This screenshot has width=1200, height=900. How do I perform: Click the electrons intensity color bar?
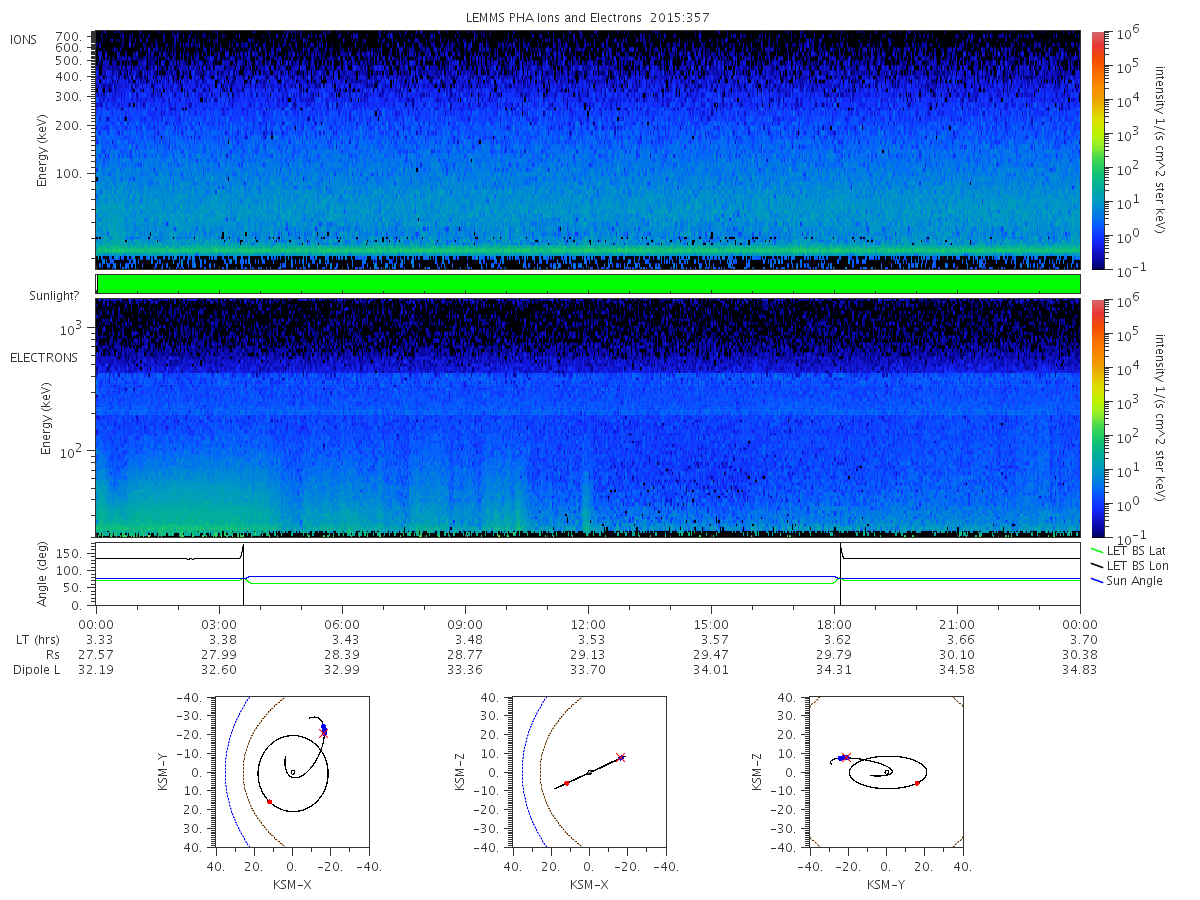pos(1097,417)
